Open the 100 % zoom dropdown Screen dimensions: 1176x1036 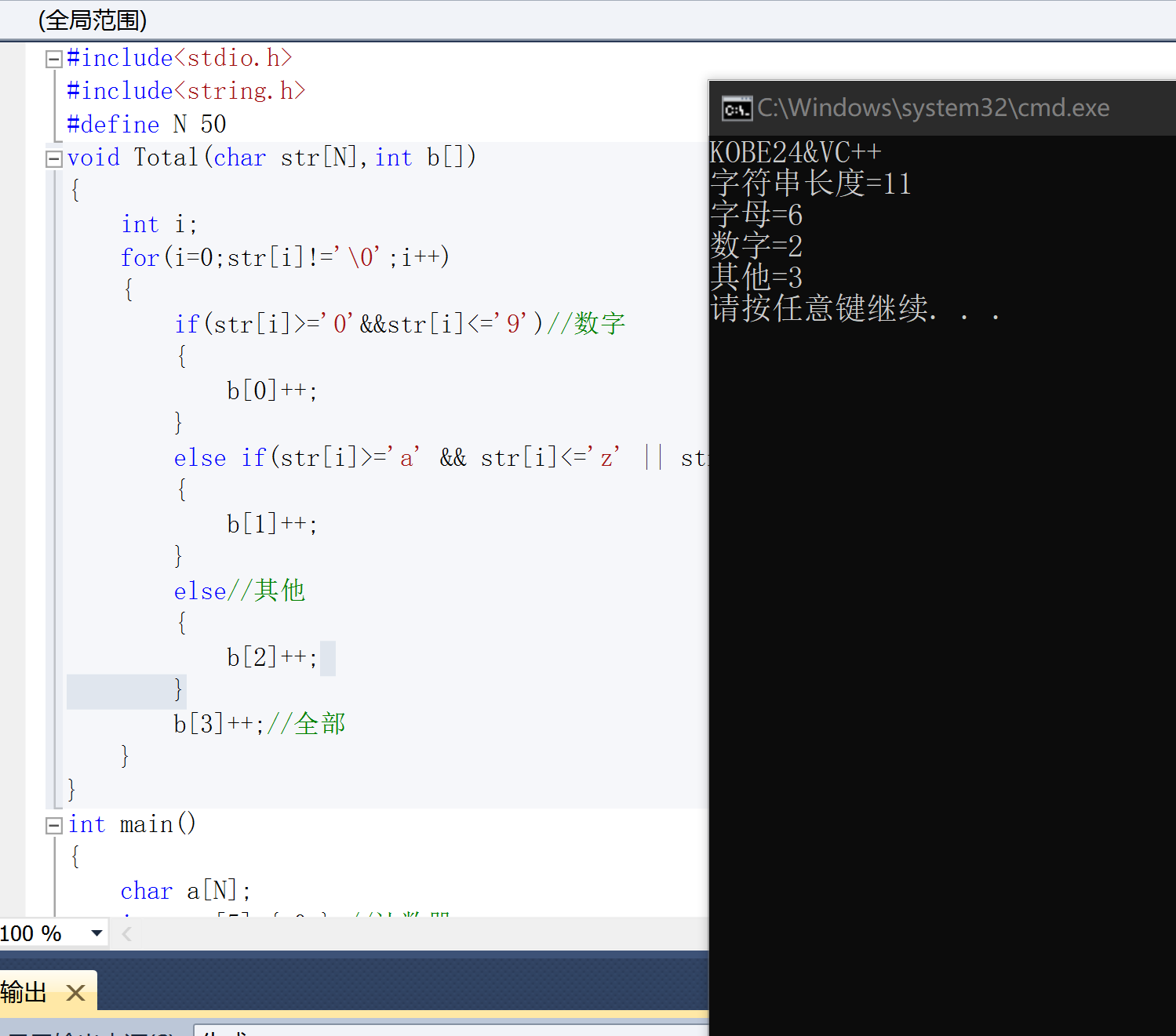pyautogui.click(x=96, y=933)
